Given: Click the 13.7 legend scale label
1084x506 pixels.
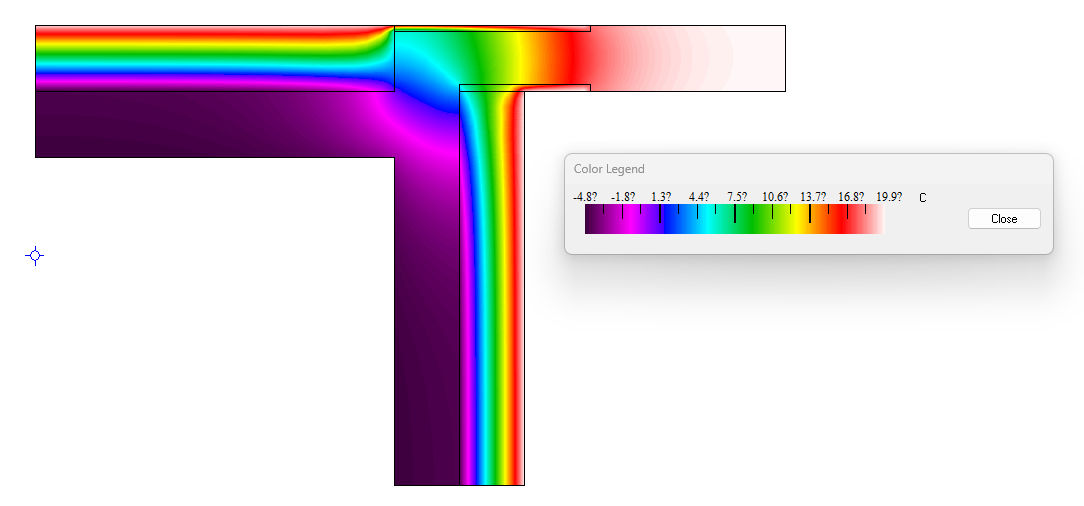Looking at the screenshot, I should pyautogui.click(x=813, y=197).
